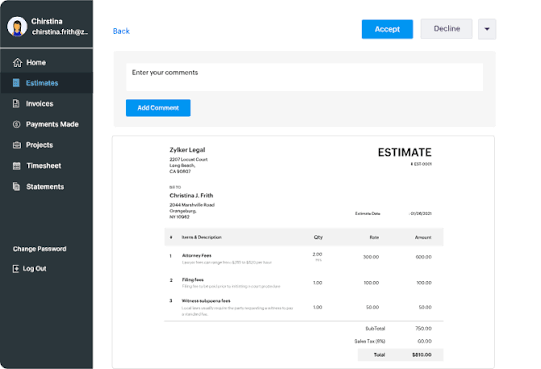The image size is (541, 369).
Task: Click the Payments Made dollar icon
Action: (x=16, y=124)
